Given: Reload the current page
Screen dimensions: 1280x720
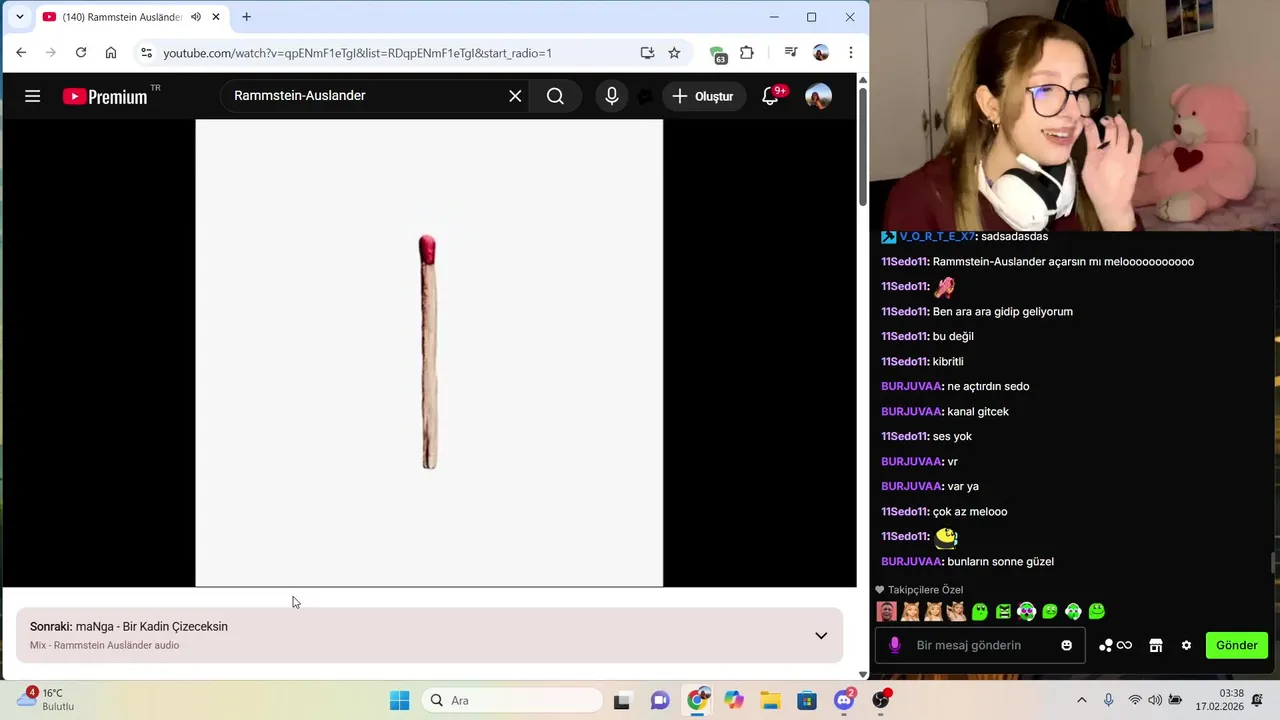Looking at the screenshot, I should 81,53.
